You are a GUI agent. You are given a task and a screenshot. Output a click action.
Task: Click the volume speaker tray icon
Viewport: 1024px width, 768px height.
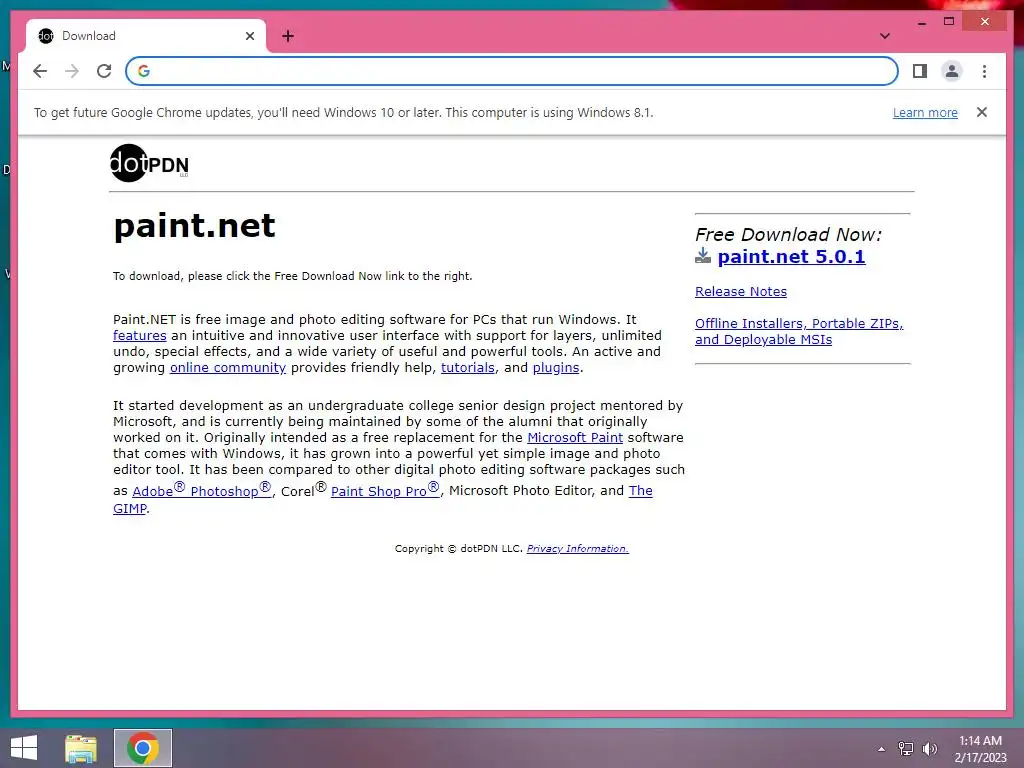(930, 748)
